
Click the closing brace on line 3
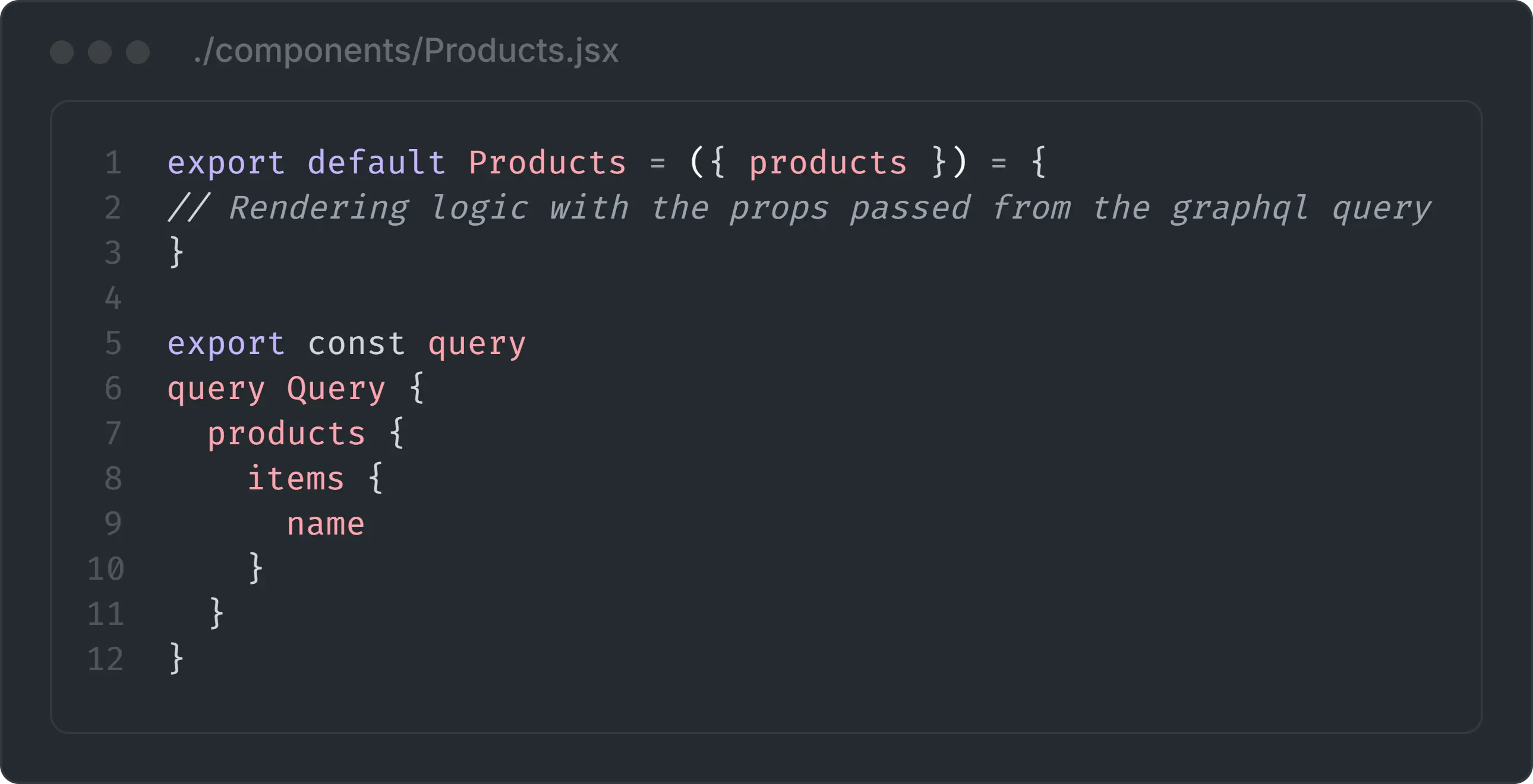click(176, 252)
